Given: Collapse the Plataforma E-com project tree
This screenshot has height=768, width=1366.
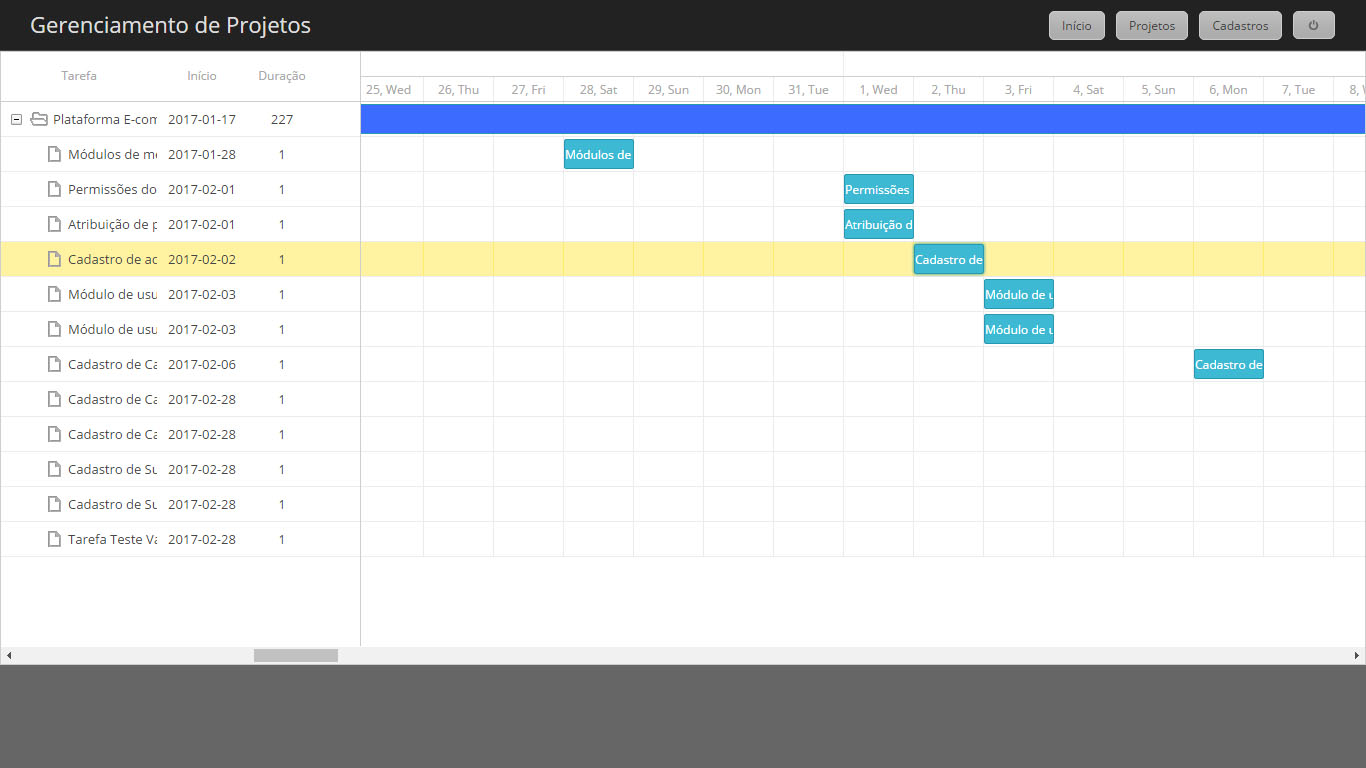Looking at the screenshot, I should coord(16,120).
